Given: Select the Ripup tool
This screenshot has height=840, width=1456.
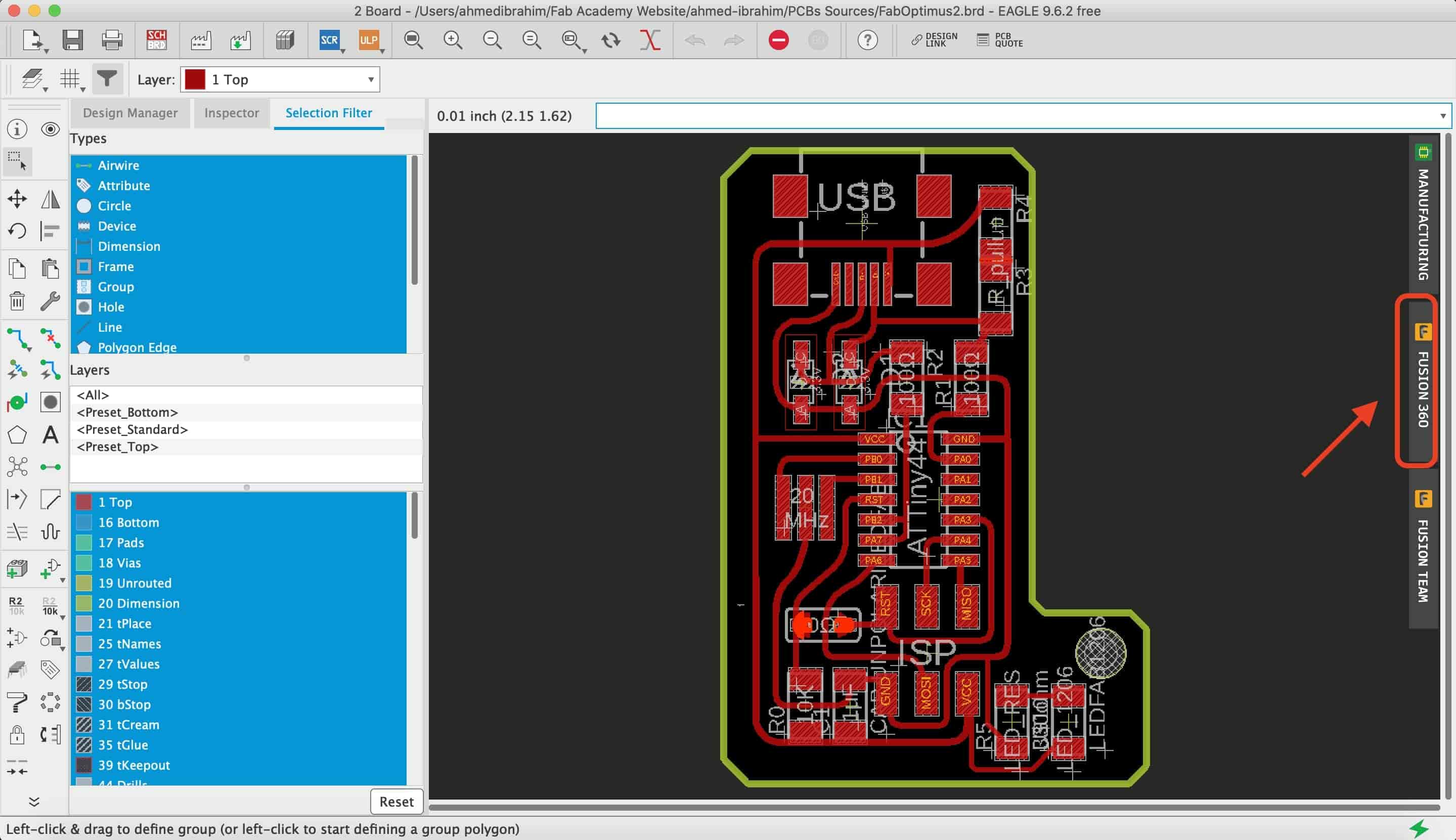Looking at the screenshot, I should coord(50,339).
